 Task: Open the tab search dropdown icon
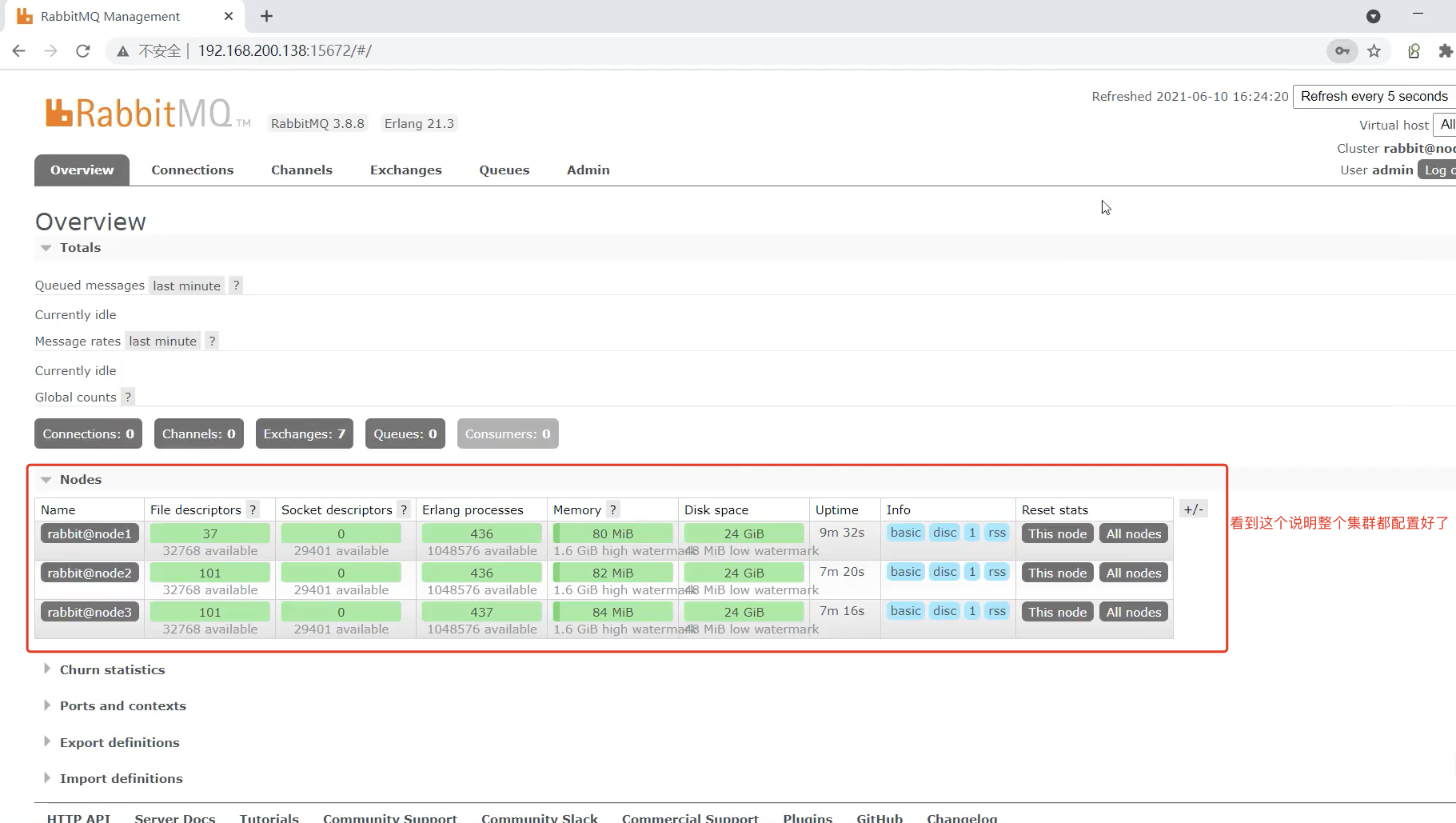pyautogui.click(x=1374, y=16)
